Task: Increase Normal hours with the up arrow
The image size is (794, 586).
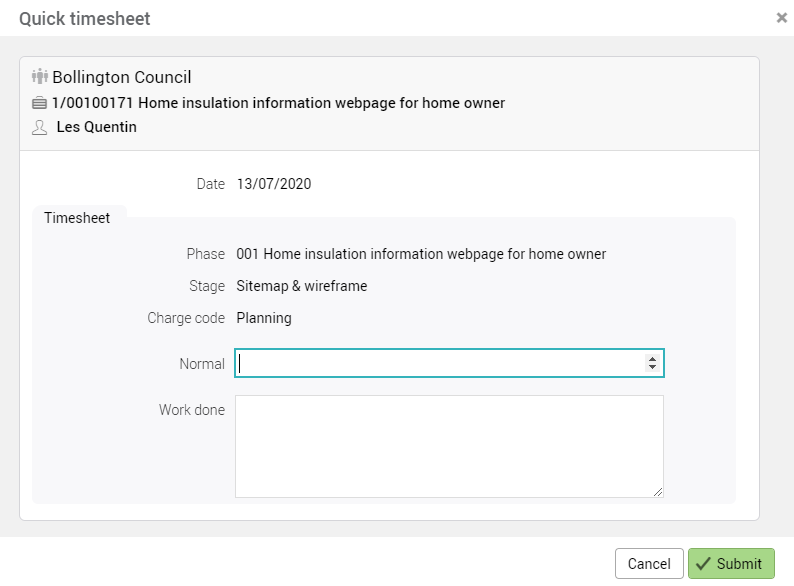Action: (652, 359)
